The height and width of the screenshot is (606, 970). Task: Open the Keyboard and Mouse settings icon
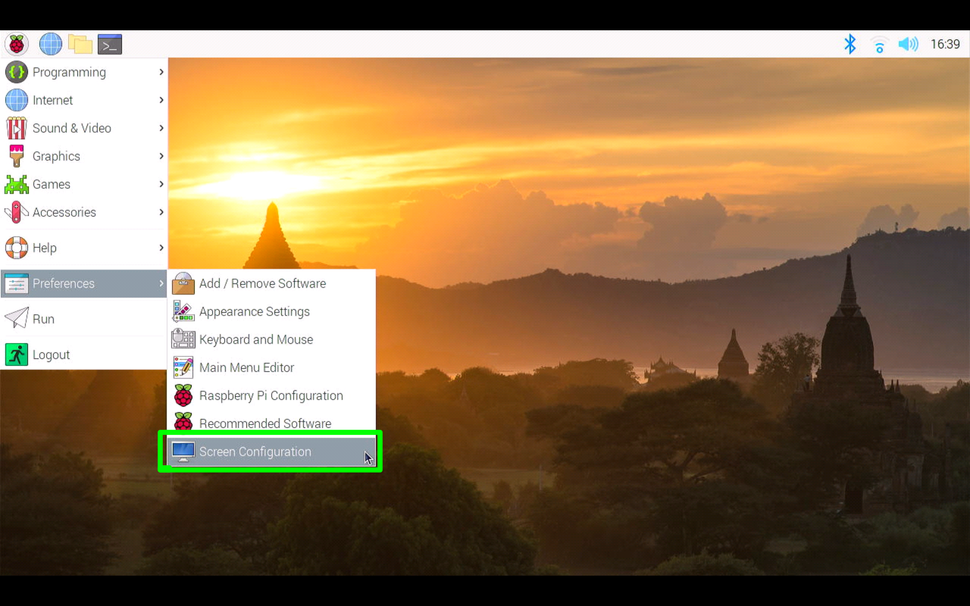183,339
